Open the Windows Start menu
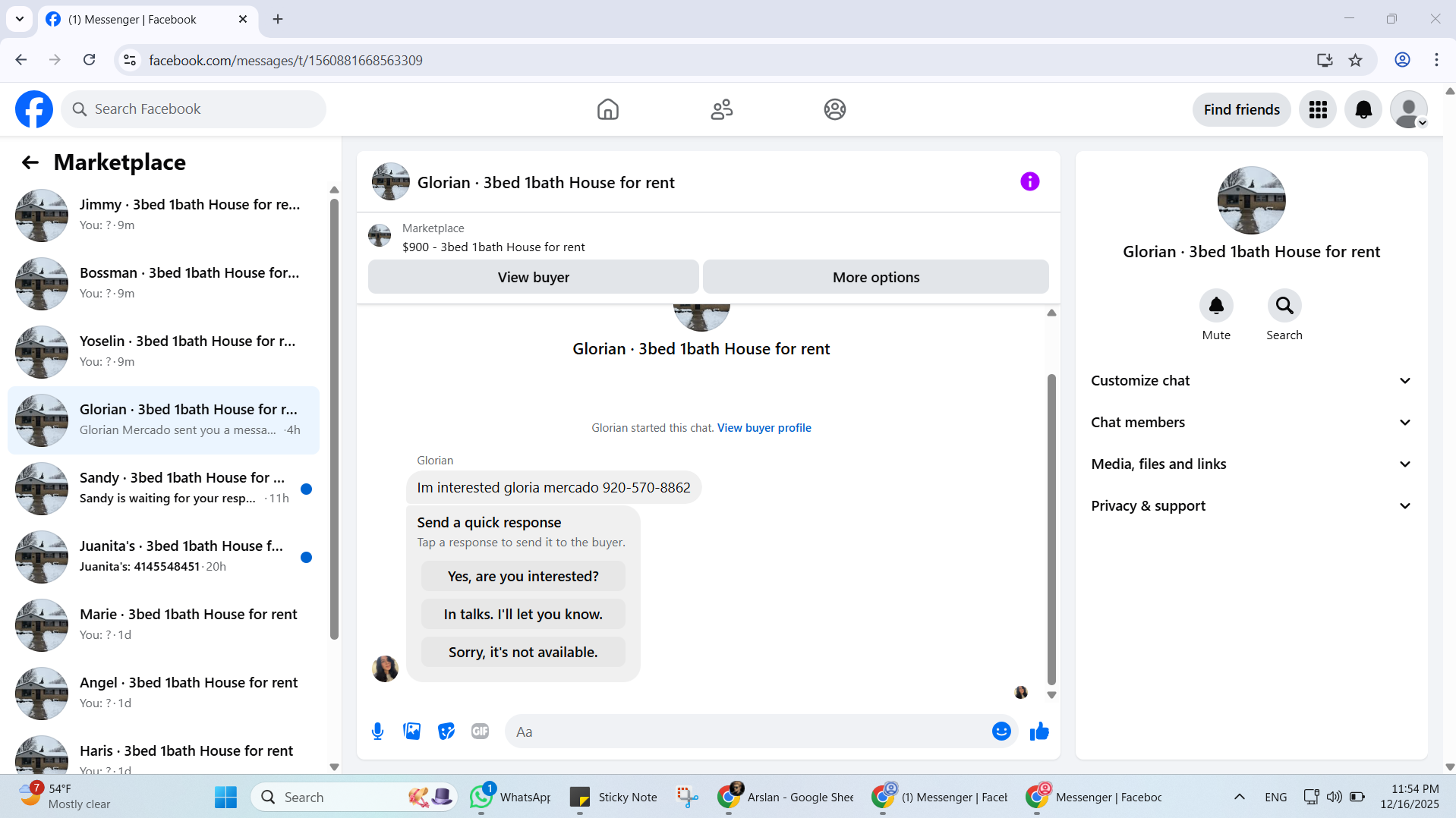 click(225, 797)
